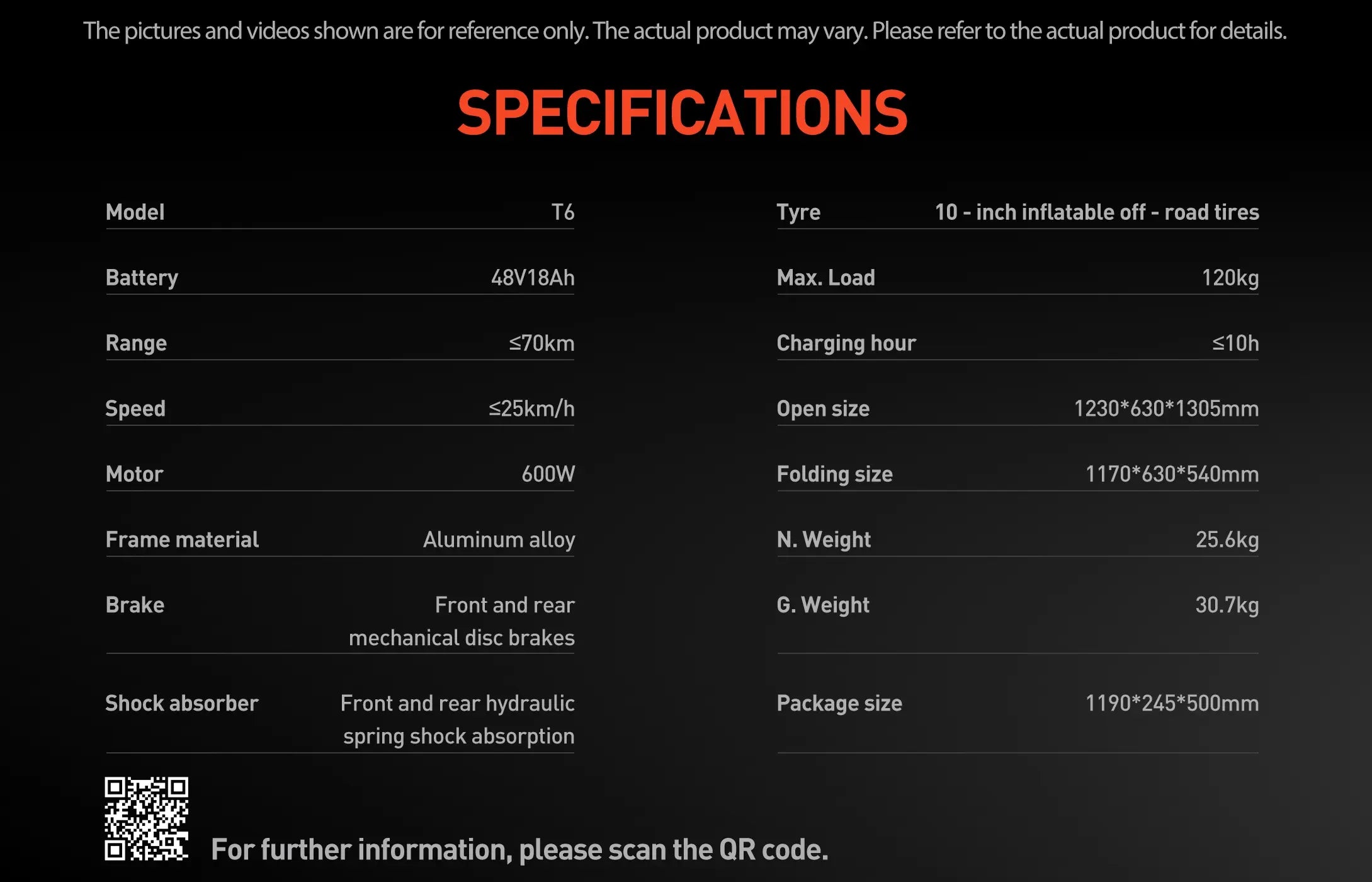Viewport: 1372px width, 882px height.
Task: Click the SPECIFICATIONS heading
Action: click(x=682, y=113)
